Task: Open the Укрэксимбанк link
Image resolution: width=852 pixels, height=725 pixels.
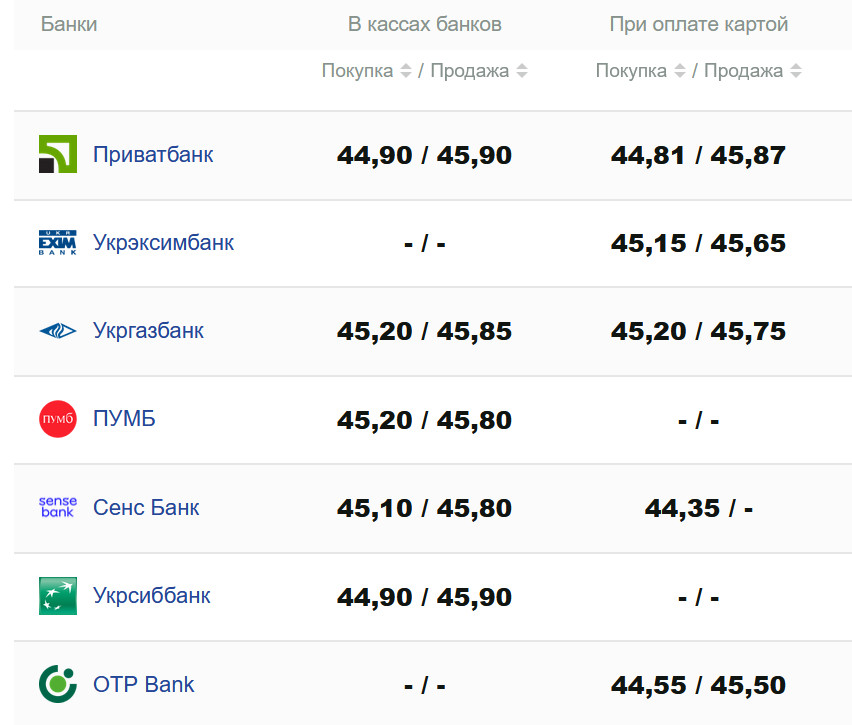Action: [163, 243]
